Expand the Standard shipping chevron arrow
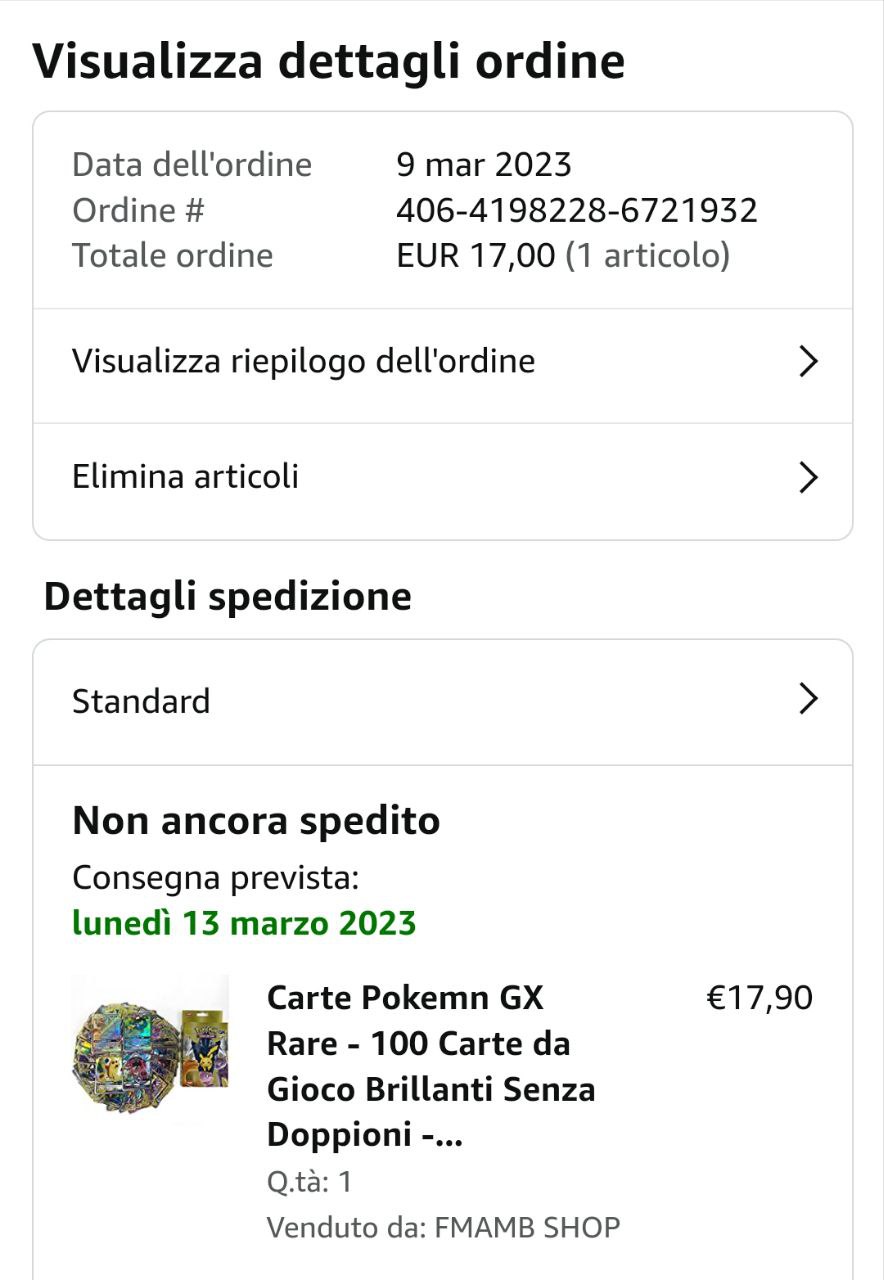Screen dimensions: 884x1280 [x=808, y=700]
